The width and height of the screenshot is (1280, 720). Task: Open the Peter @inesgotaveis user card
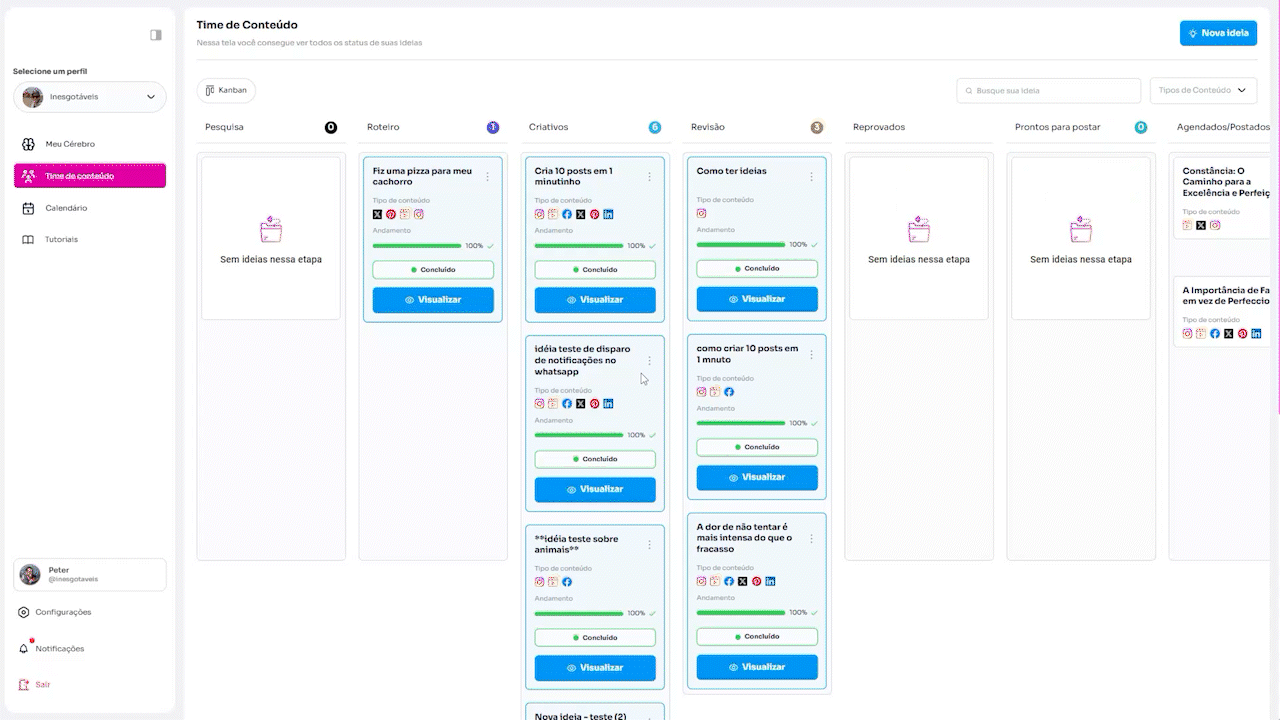[90, 575]
